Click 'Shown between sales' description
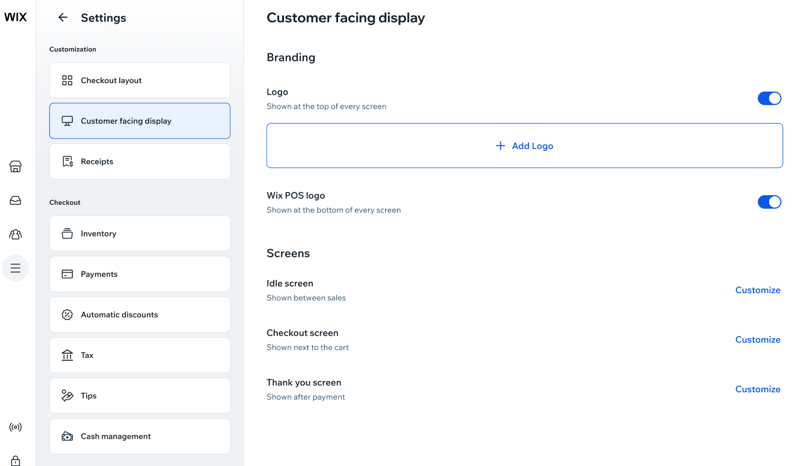800x466 pixels. (306, 298)
